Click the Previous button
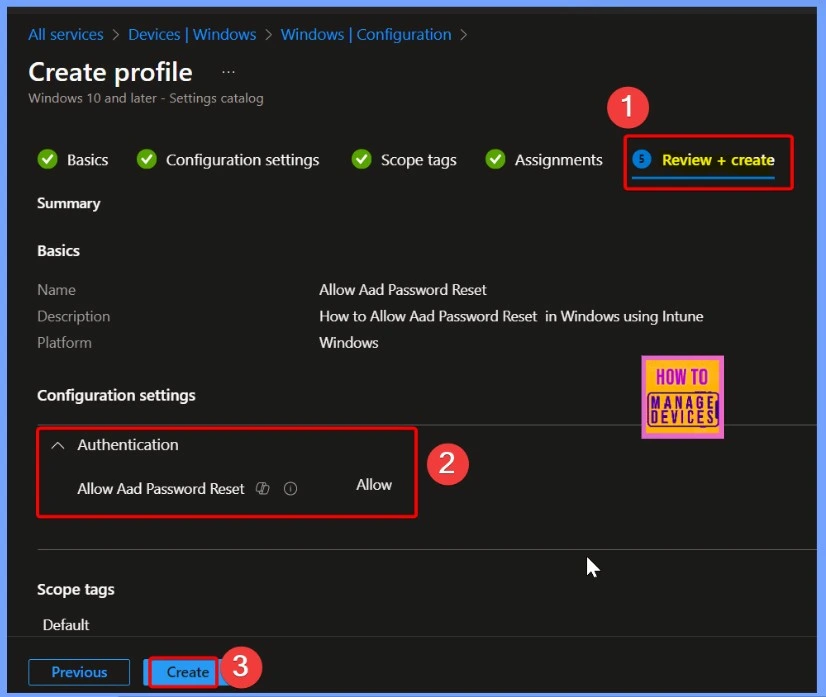This screenshot has width=826, height=697. click(79, 672)
